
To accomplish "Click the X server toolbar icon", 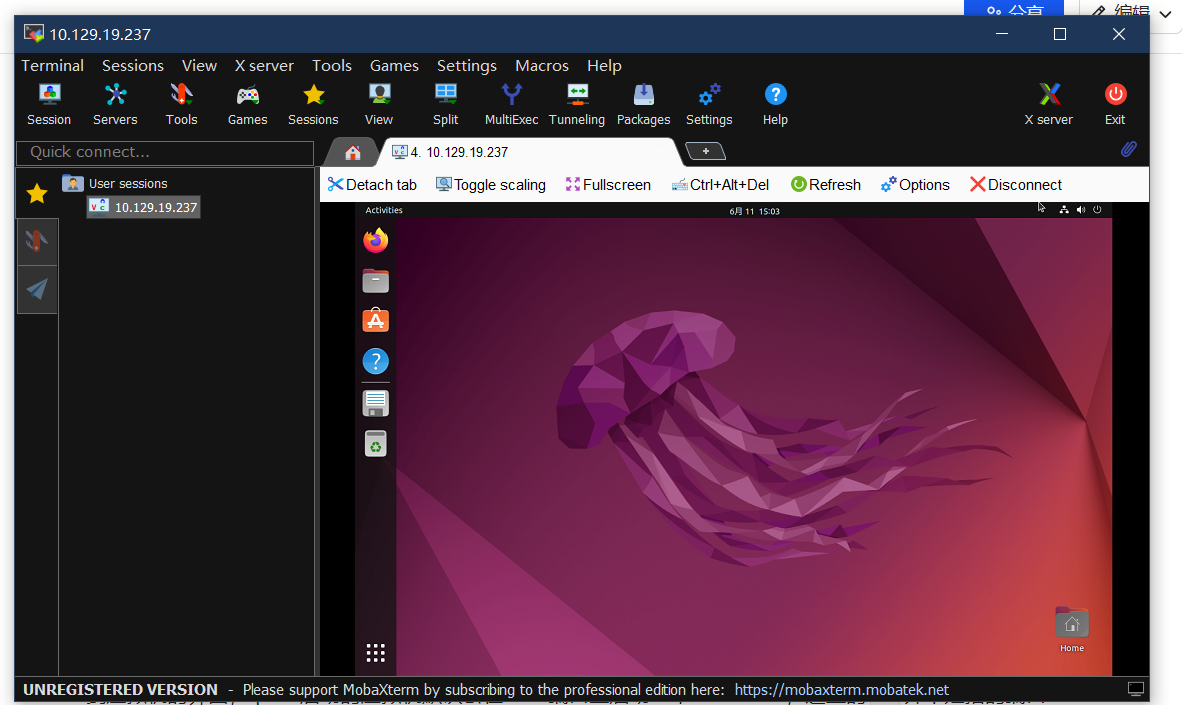I will [x=1049, y=104].
